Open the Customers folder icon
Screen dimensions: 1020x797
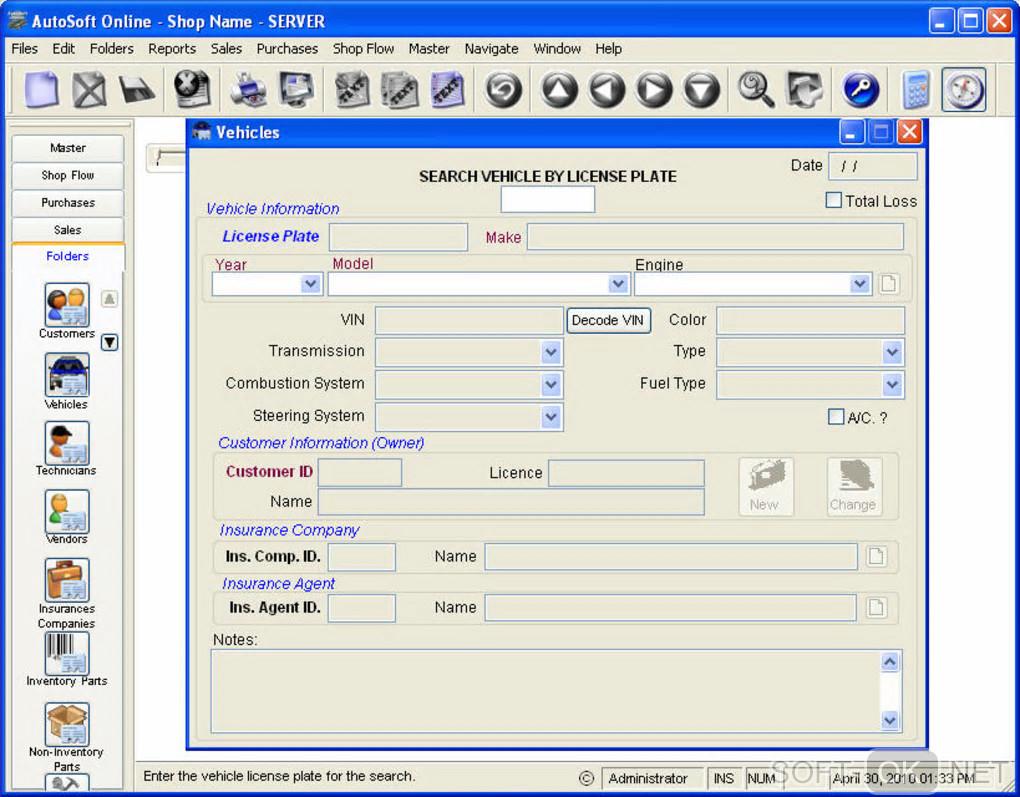pyautogui.click(x=67, y=305)
